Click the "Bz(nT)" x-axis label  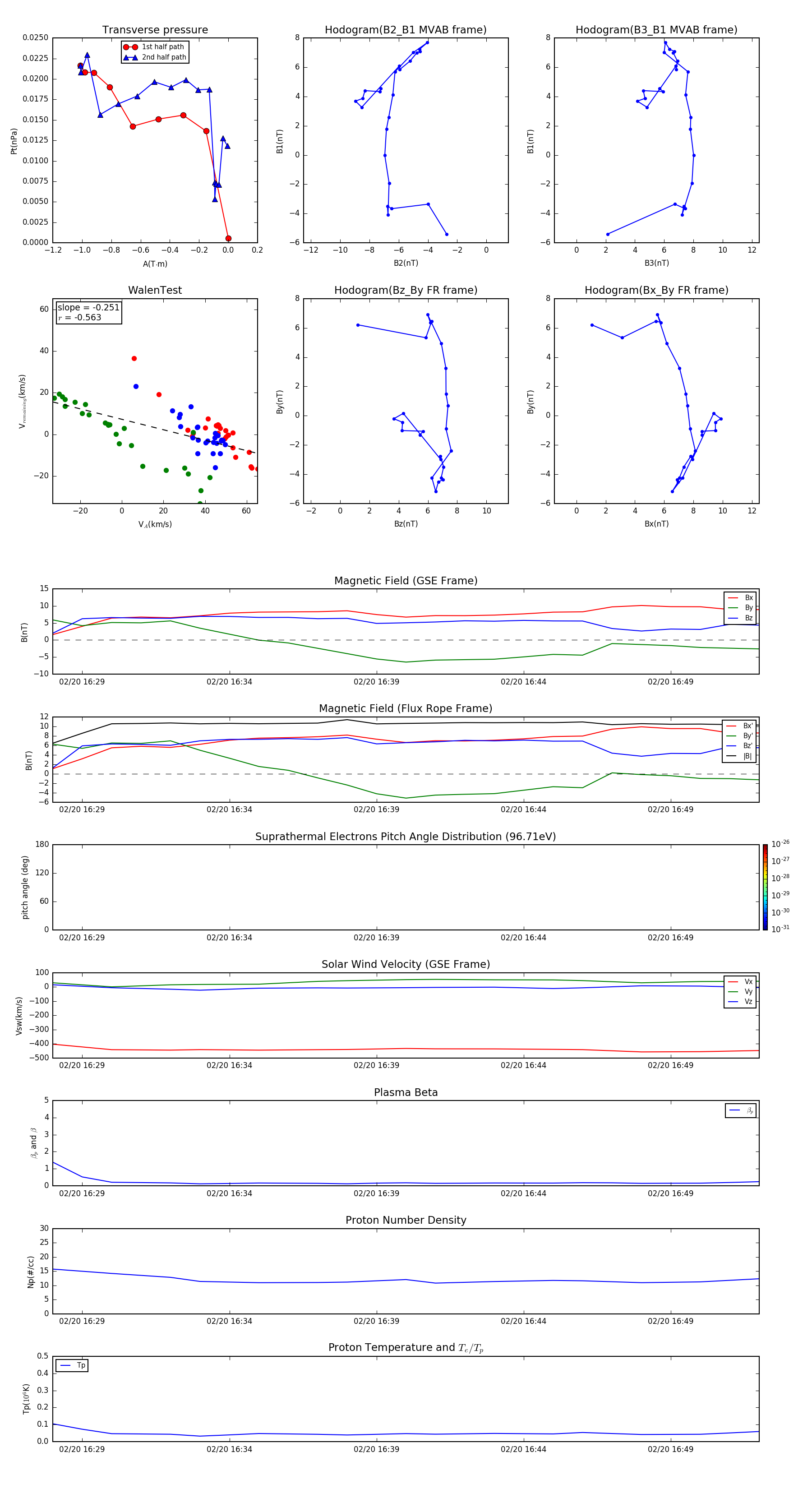[406, 524]
